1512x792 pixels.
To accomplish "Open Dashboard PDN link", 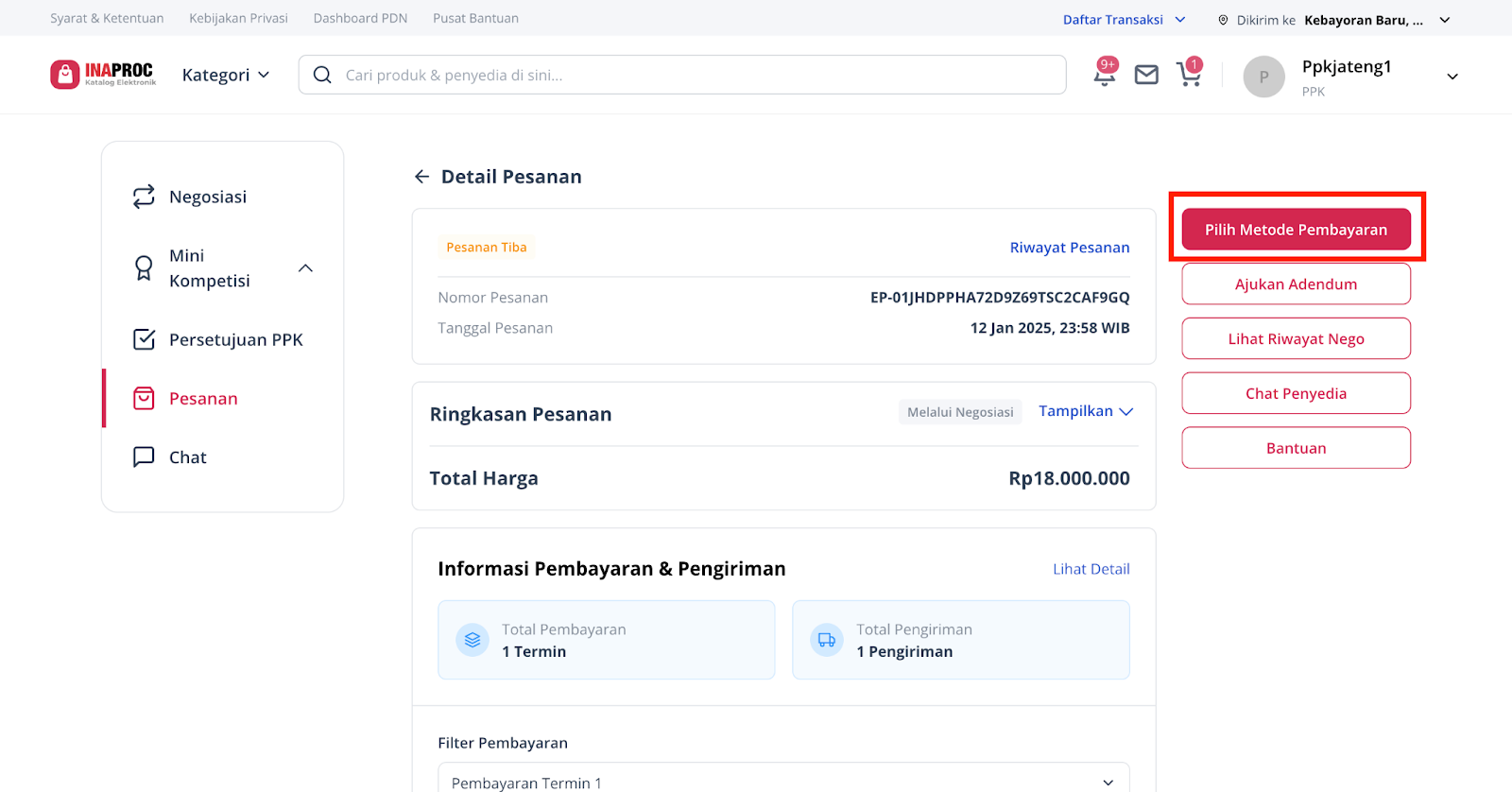I will tap(360, 18).
